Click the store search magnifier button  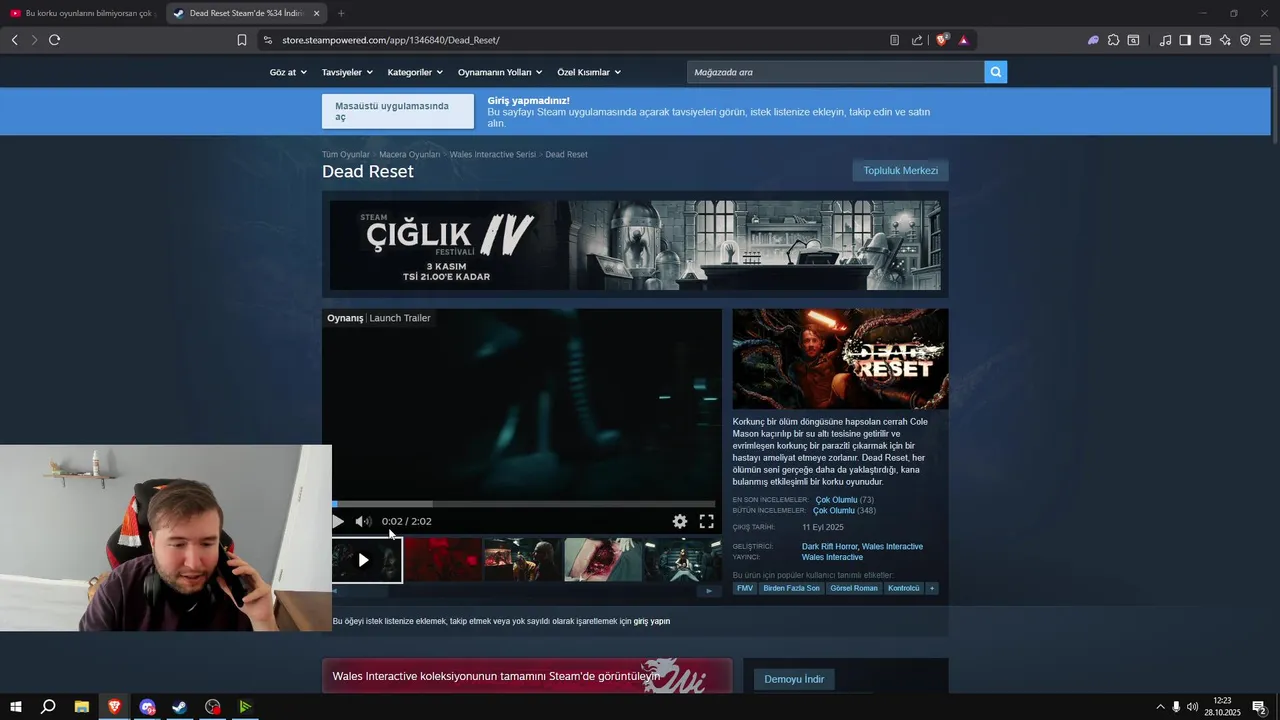click(996, 72)
